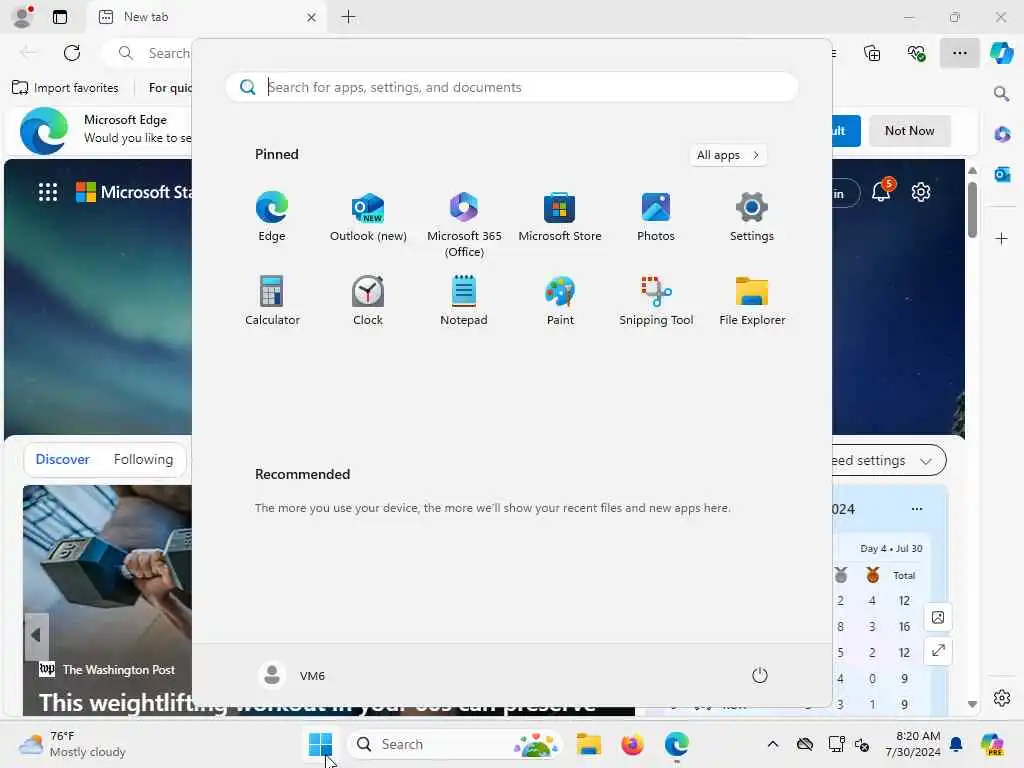Open a new tab in Edge

(349, 17)
